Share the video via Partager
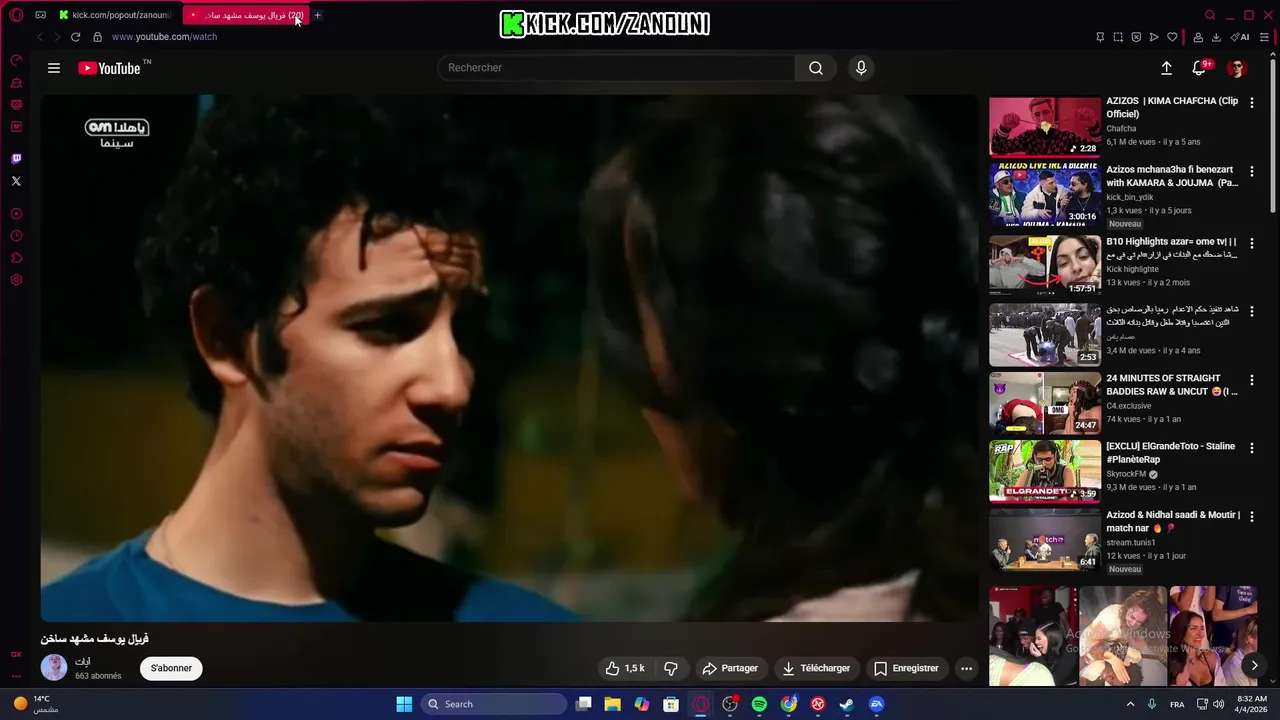The width and height of the screenshot is (1280, 720). click(x=730, y=668)
